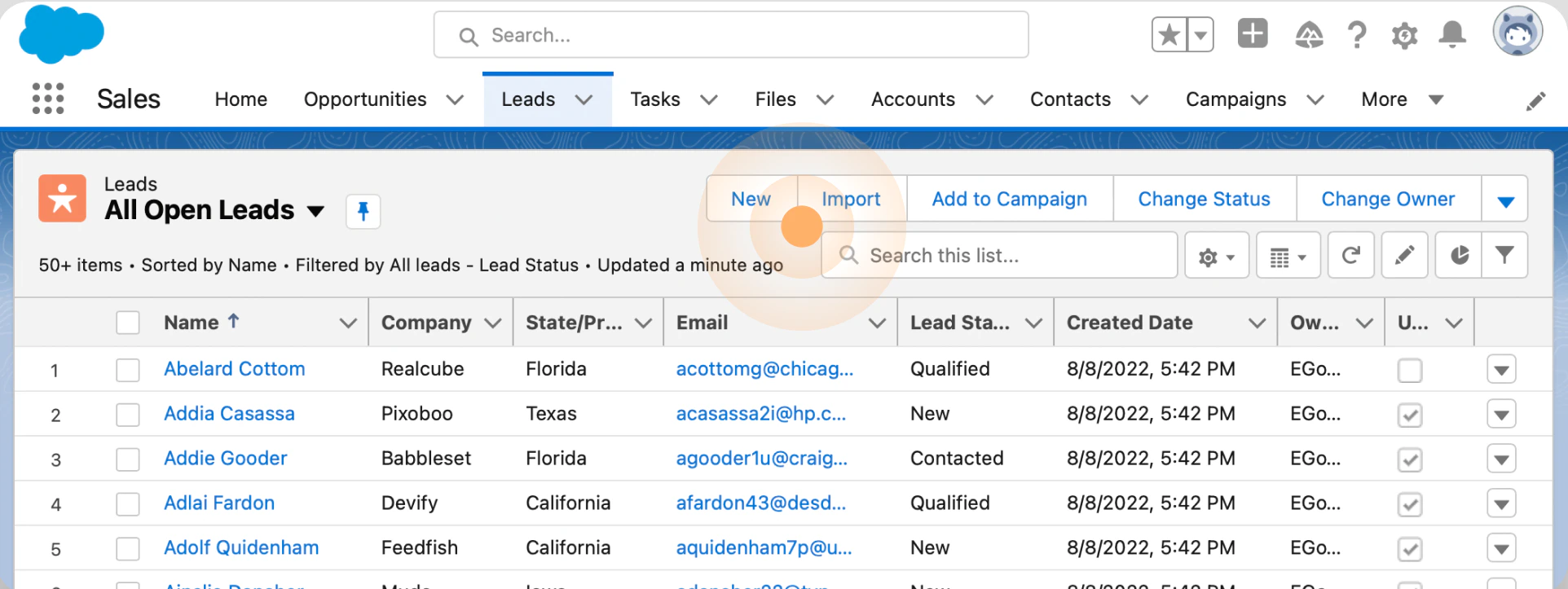Open row actions for Addie Gooder
Image resolution: width=1568 pixels, height=589 pixels.
[x=1501, y=459]
